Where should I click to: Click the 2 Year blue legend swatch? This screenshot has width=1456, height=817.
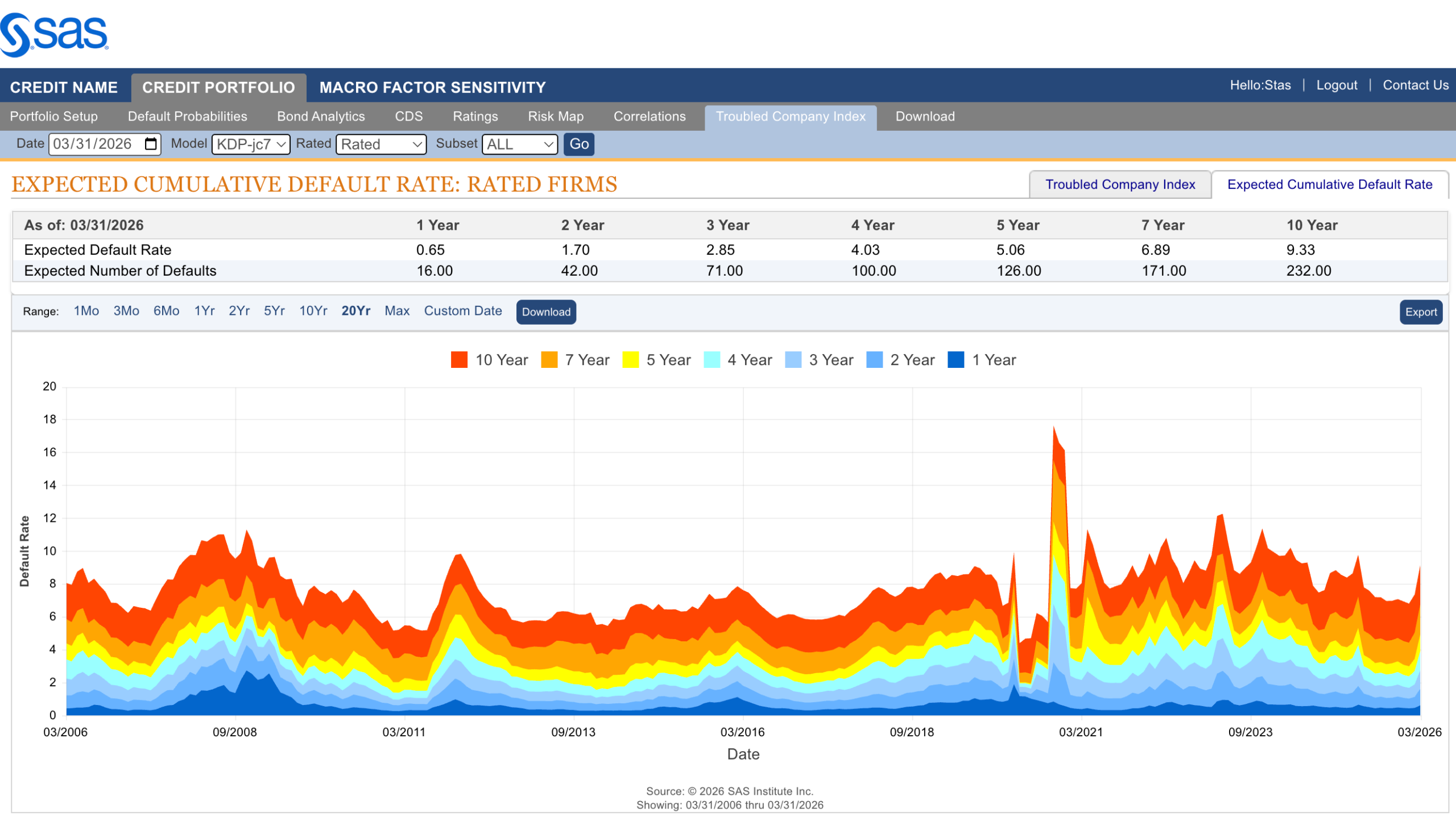(874, 360)
